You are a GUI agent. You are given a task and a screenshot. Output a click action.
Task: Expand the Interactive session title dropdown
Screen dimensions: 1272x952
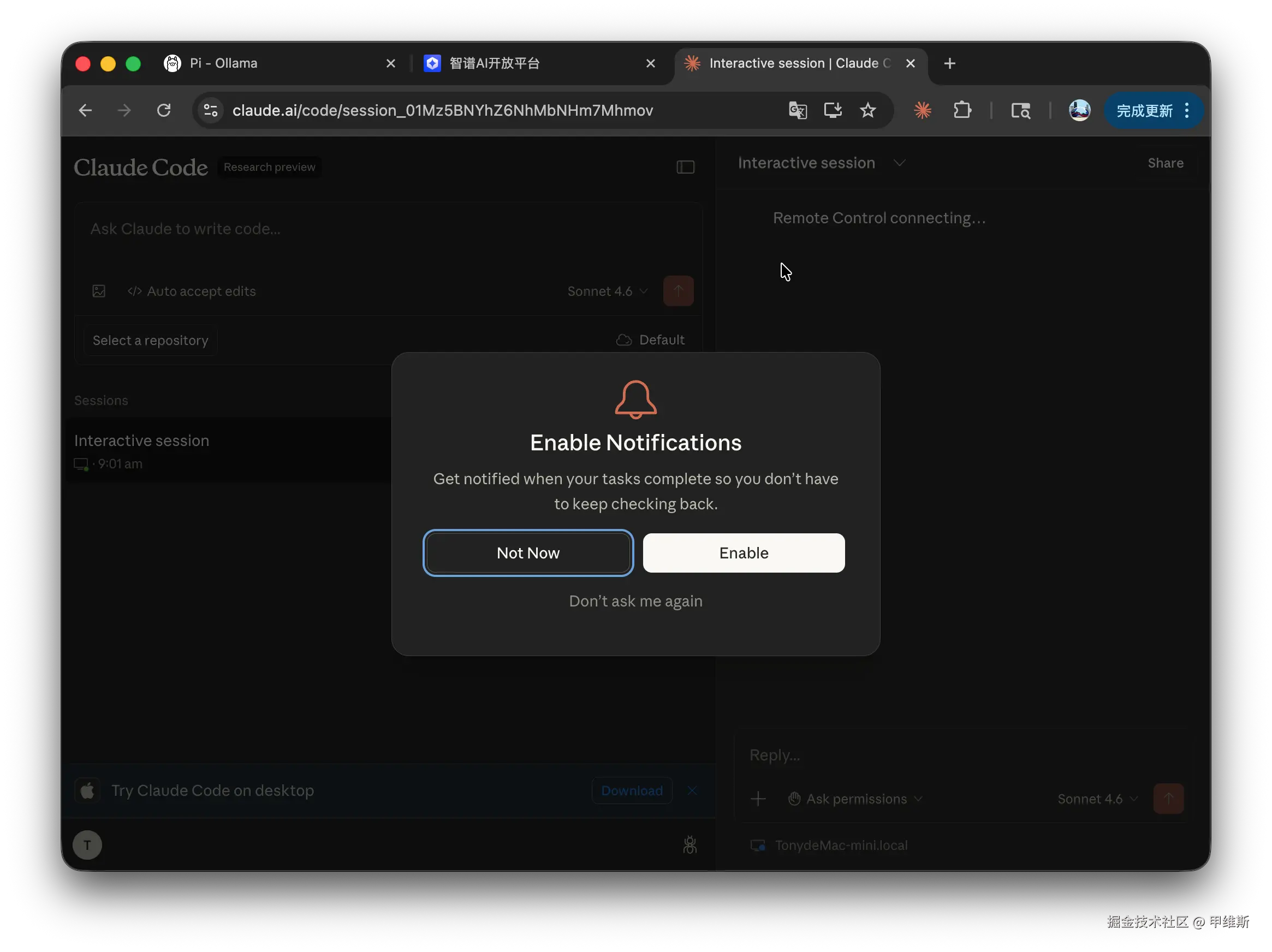899,163
